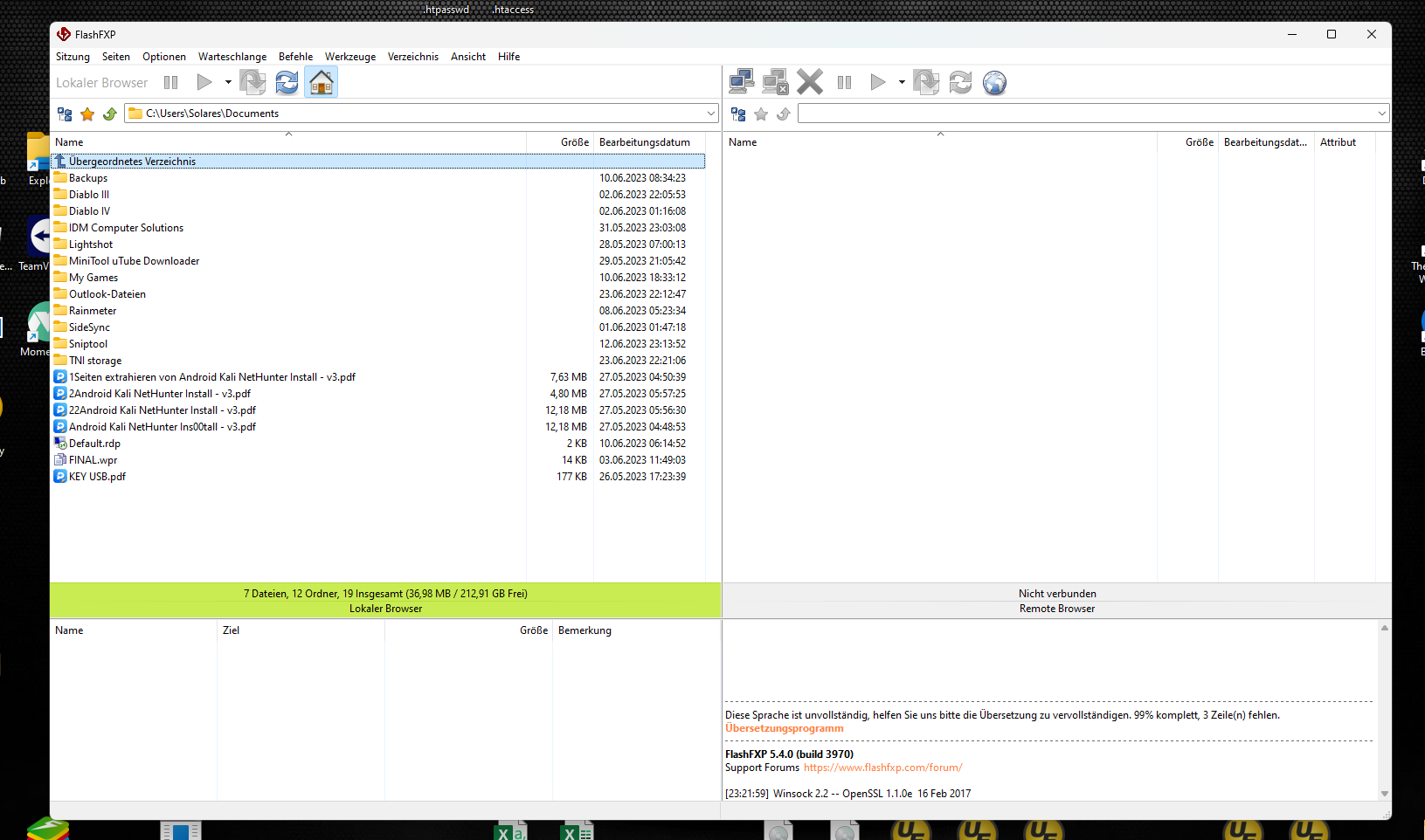The image size is (1425, 840).
Task: Sort local files by Größe column header
Action: tap(560, 142)
